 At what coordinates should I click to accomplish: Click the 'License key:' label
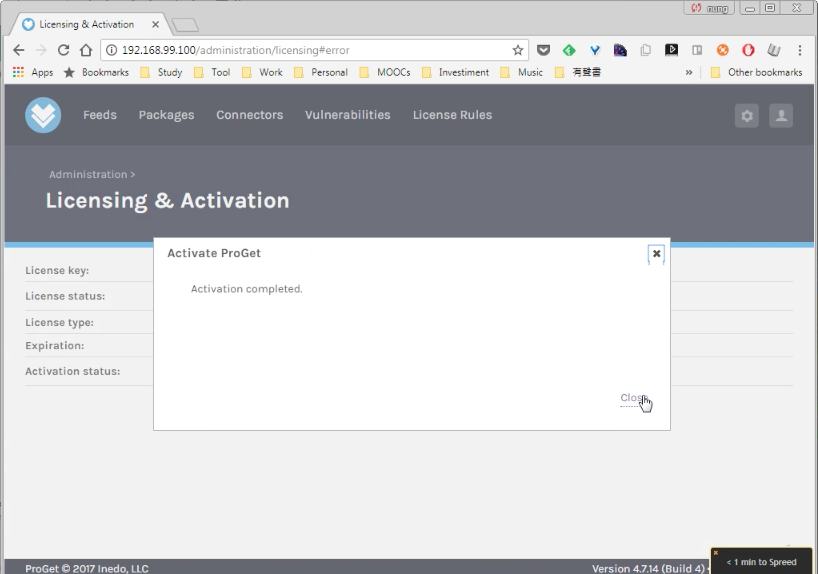(57, 270)
